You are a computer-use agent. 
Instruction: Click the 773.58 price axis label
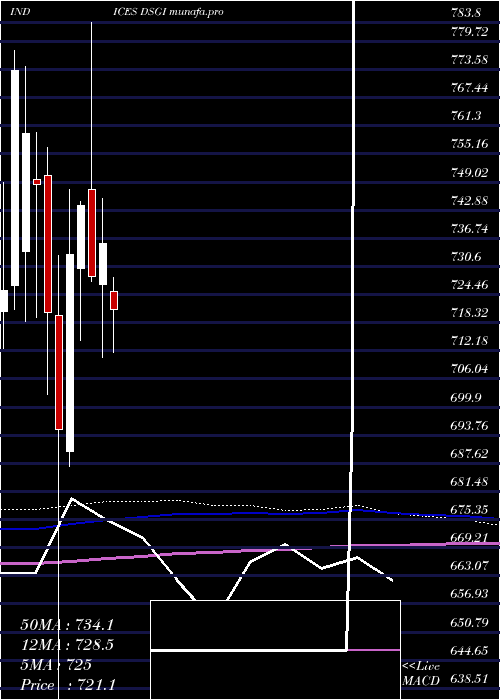tap(469, 59)
